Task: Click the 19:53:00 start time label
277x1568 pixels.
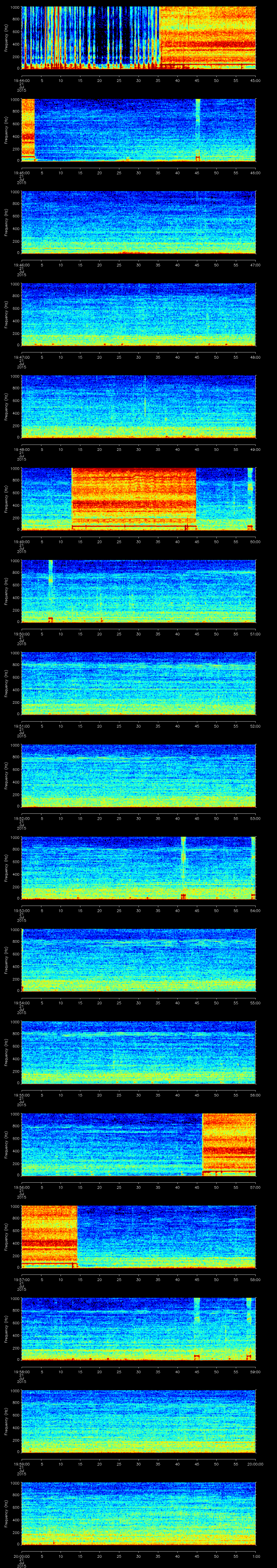Action: (21, 910)
